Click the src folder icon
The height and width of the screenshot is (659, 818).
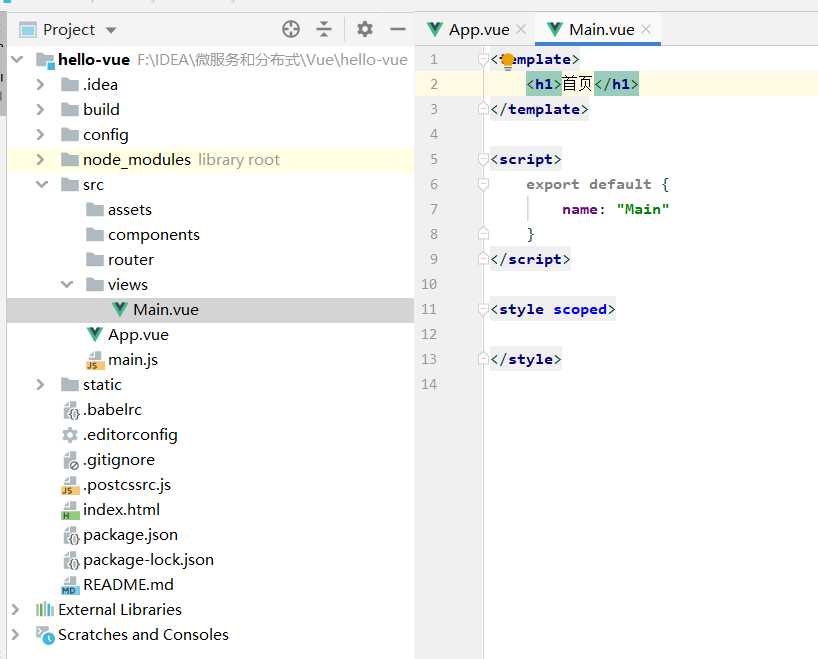70,184
